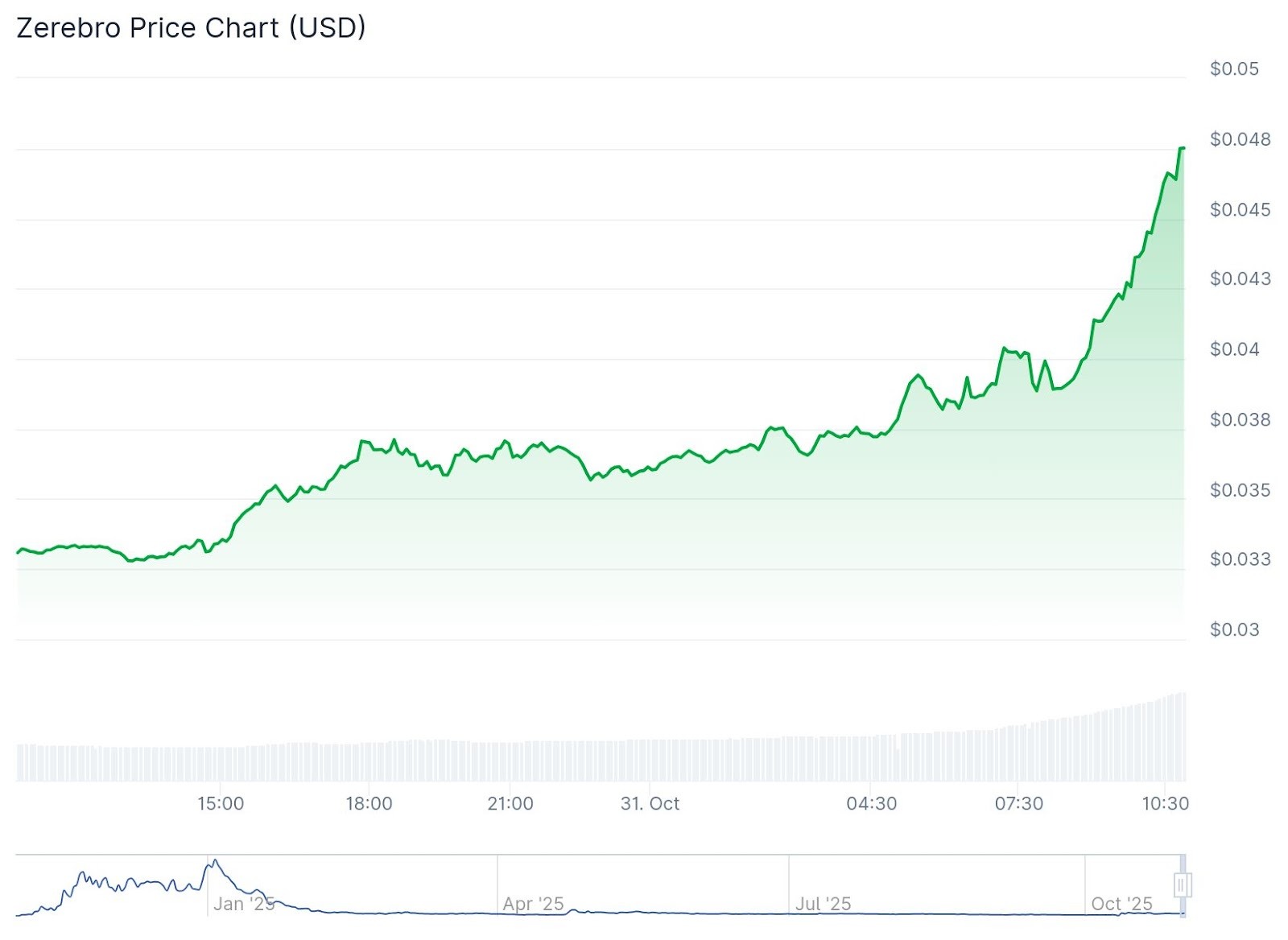Click the 31. Oct date label
The image size is (1288, 940).
(650, 803)
